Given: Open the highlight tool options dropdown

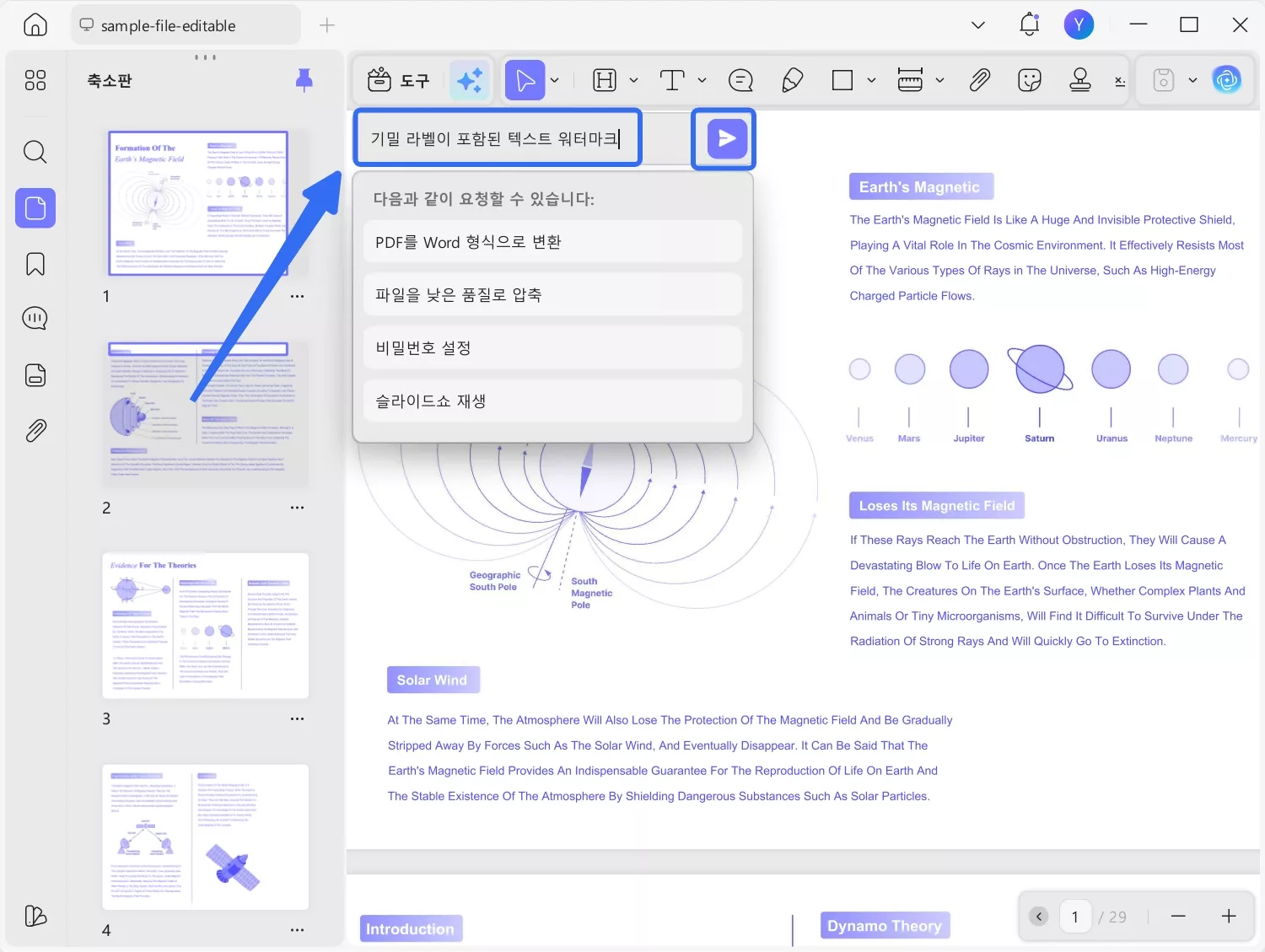Looking at the screenshot, I should pos(634,80).
